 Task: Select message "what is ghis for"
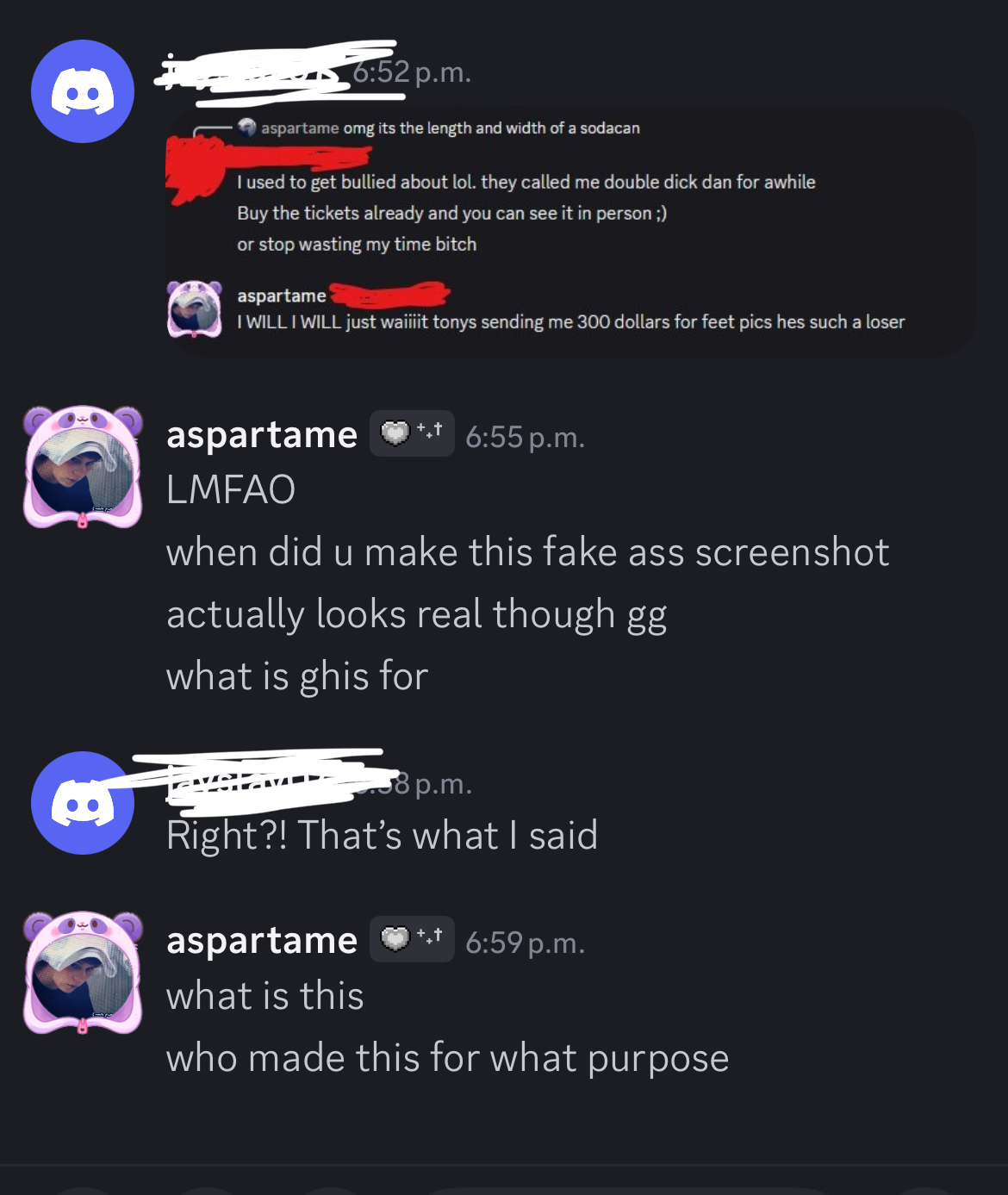(x=297, y=676)
